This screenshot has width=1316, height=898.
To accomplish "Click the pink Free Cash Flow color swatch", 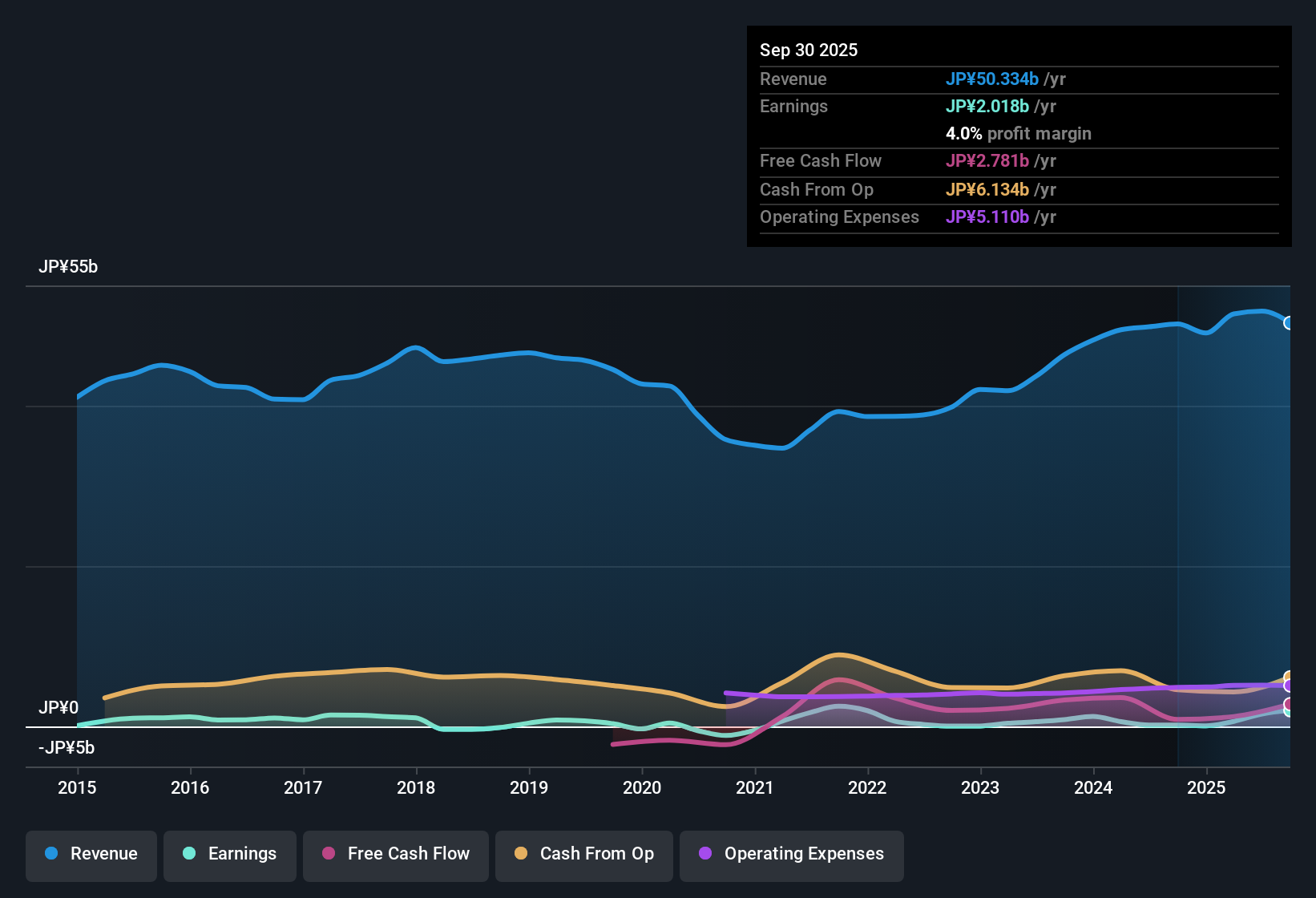I will tap(328, 854).
